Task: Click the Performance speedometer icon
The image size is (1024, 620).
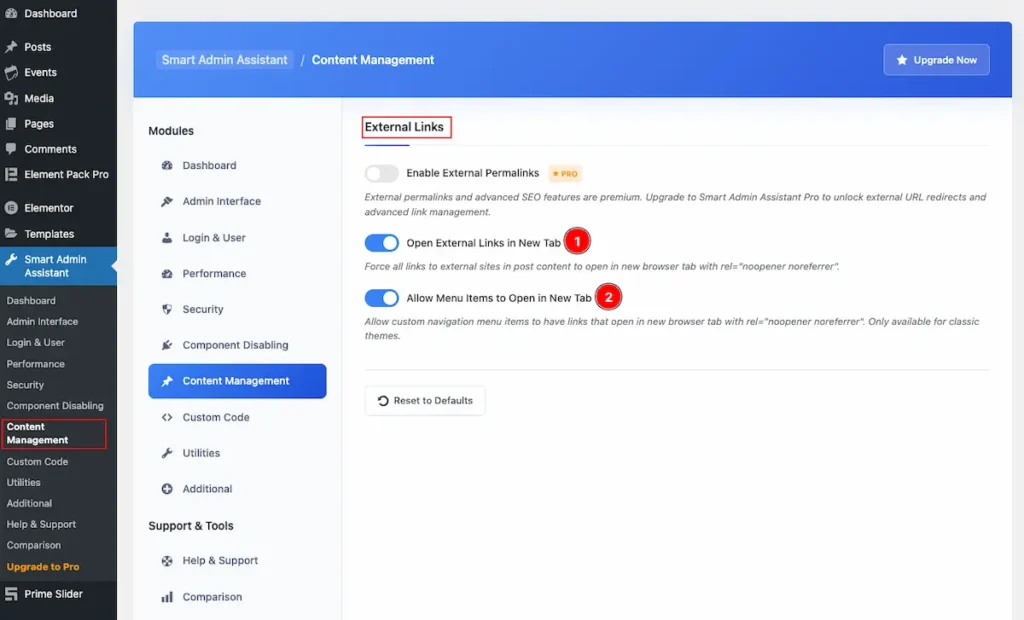Action: (167, 274)
